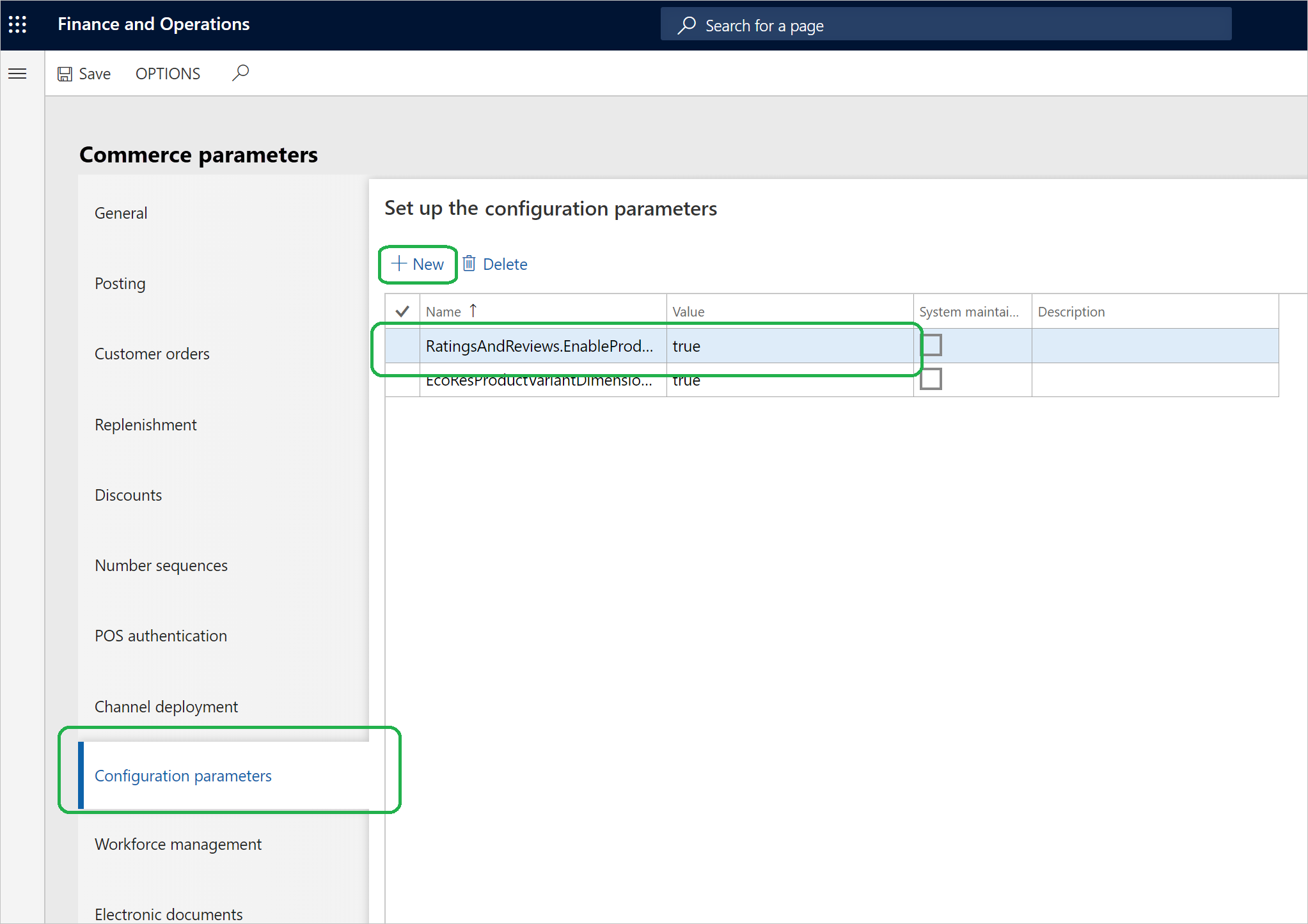This screenshot has width=1308, height=924.
Task: Expand the Posting section
Action: click(119, 283)
